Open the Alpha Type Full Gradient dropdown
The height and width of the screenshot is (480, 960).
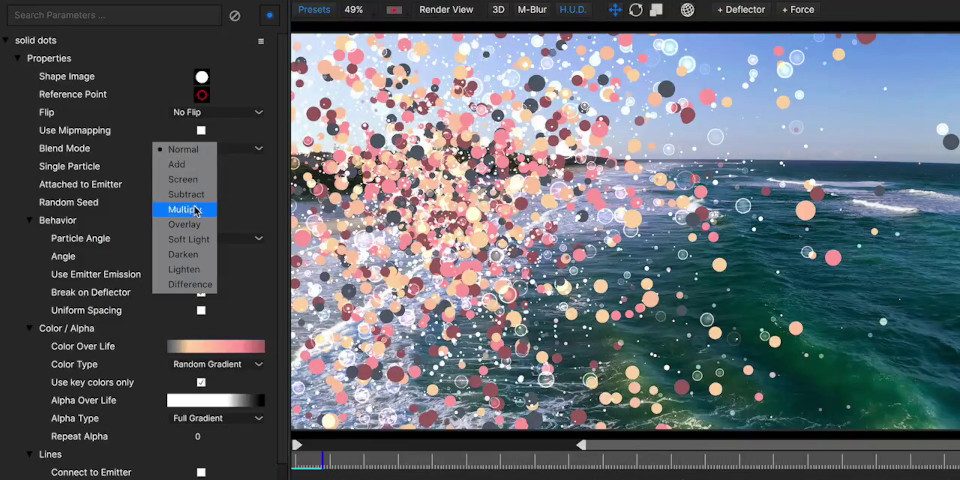pyautogui.click(x=217, y=418)
